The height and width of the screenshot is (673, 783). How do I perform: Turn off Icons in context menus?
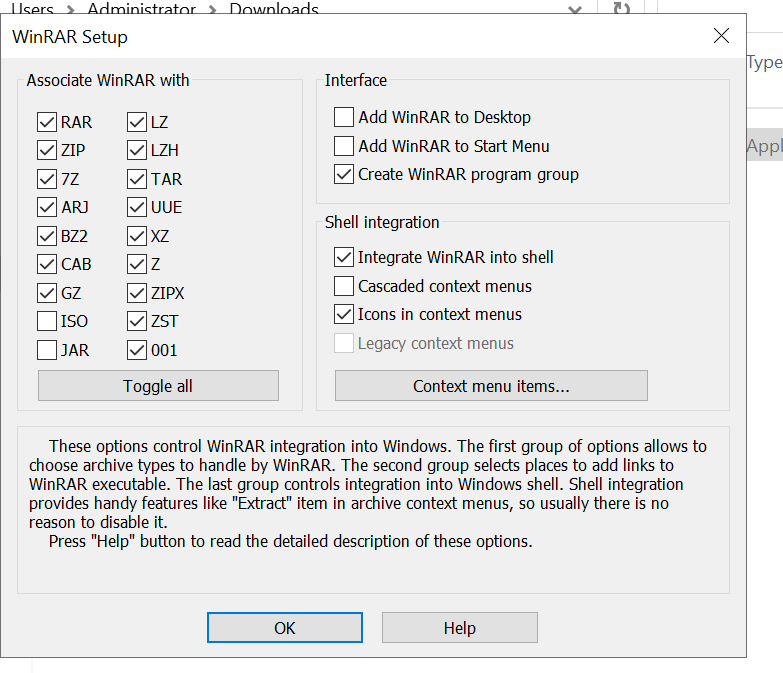point(344,314)
